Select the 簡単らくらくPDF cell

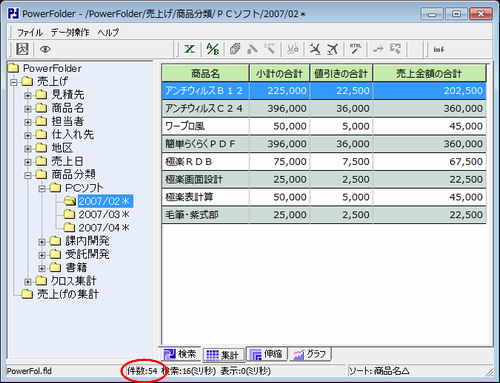click(206, 144)
